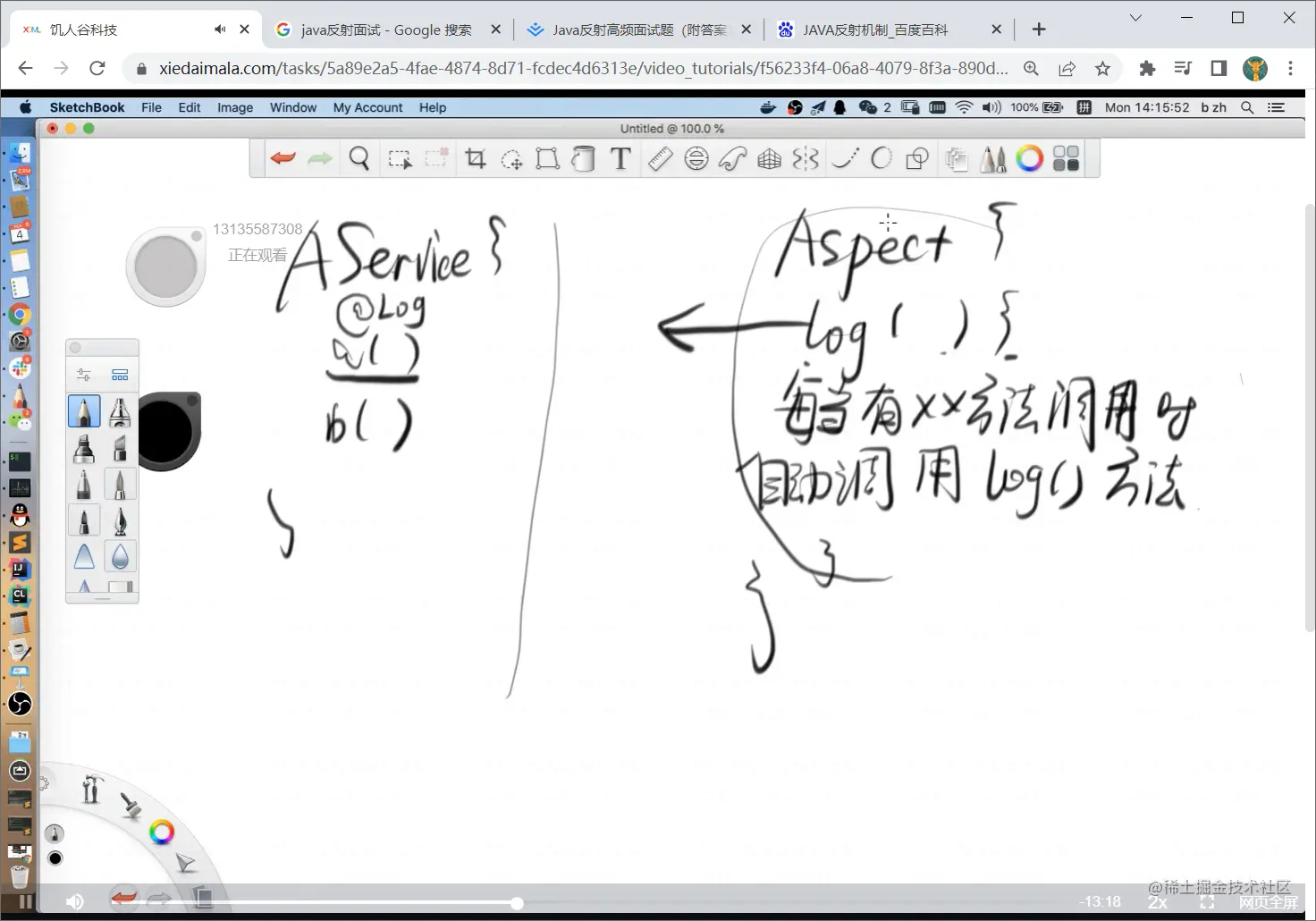Open the Help menu

(x=433, y=107)
